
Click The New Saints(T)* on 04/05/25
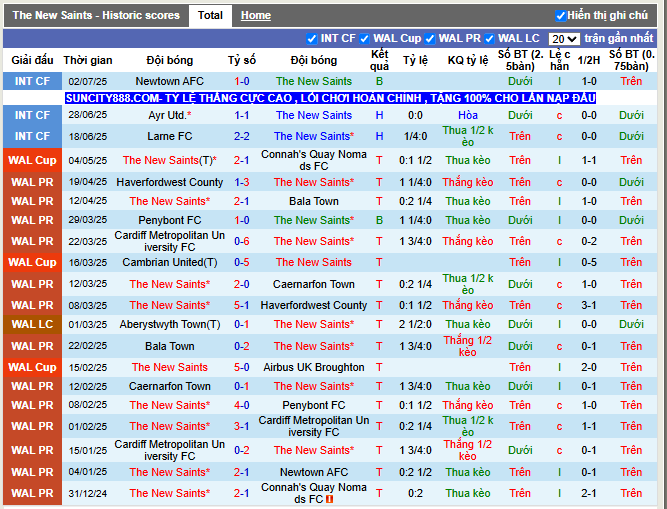(169, 160)
